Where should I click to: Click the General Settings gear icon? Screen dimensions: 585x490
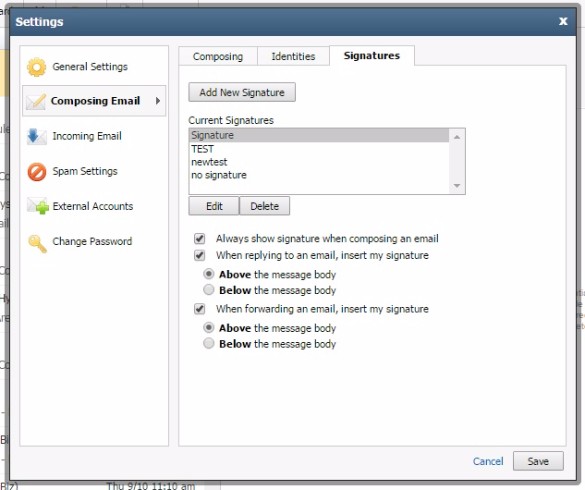click(37, 67)
